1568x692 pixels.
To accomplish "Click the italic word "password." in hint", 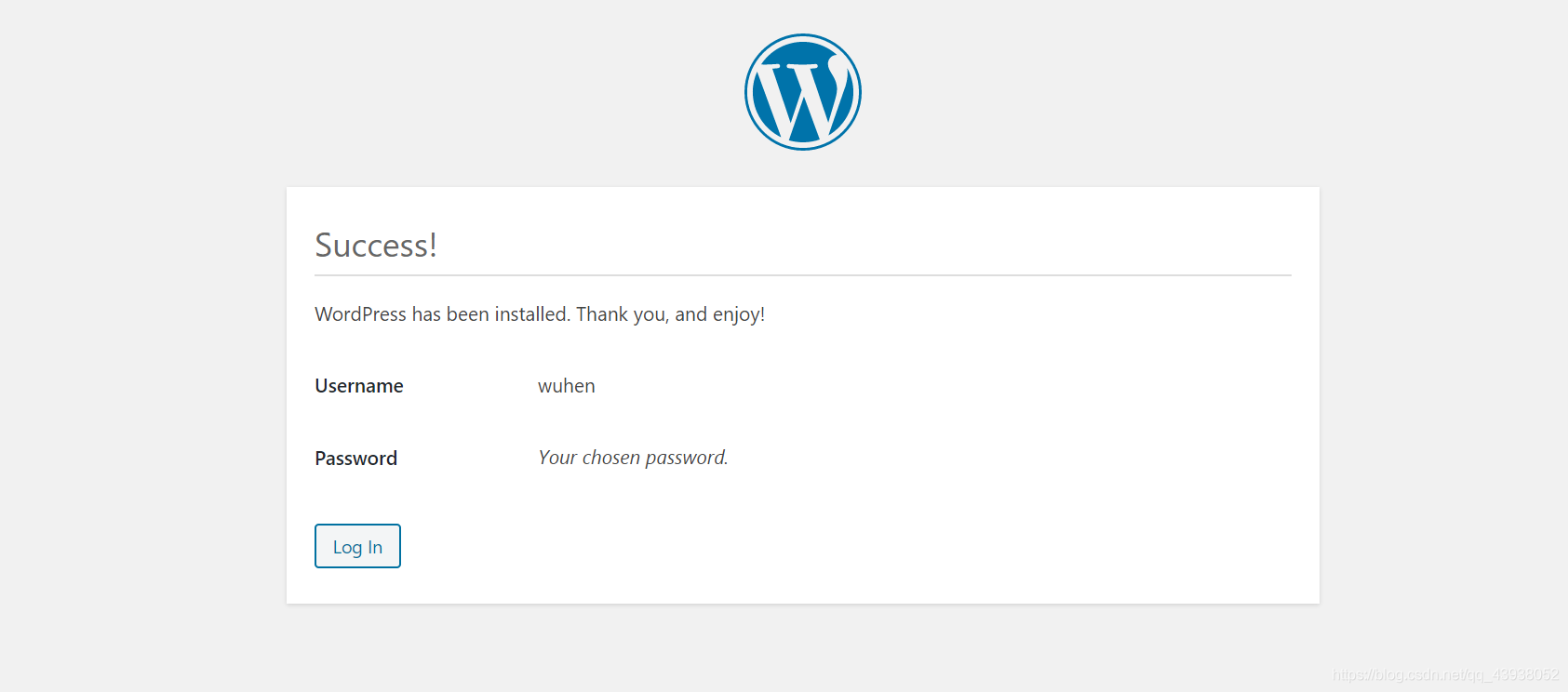I will coord(687,458).
